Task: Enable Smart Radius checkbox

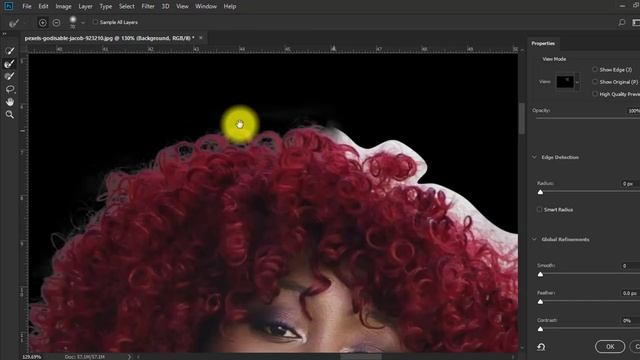Action: (539, 209)
